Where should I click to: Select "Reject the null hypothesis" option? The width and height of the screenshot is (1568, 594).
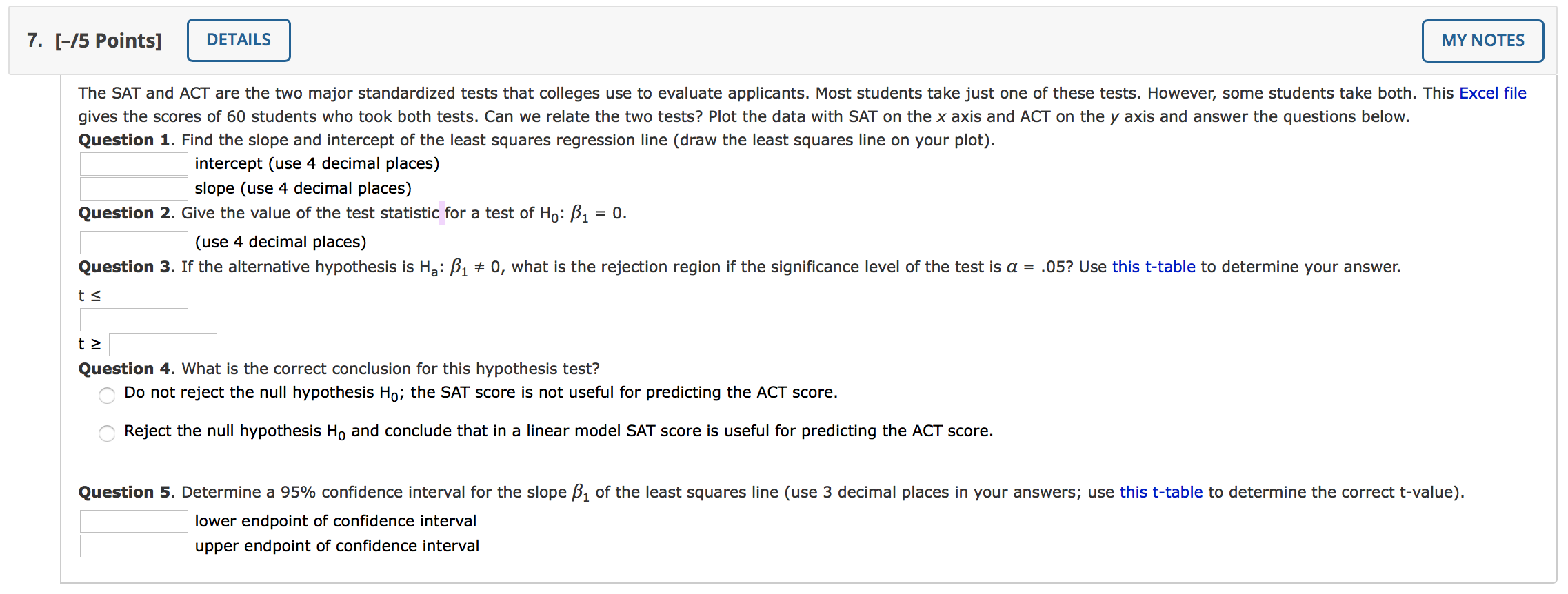pos(107,433)
